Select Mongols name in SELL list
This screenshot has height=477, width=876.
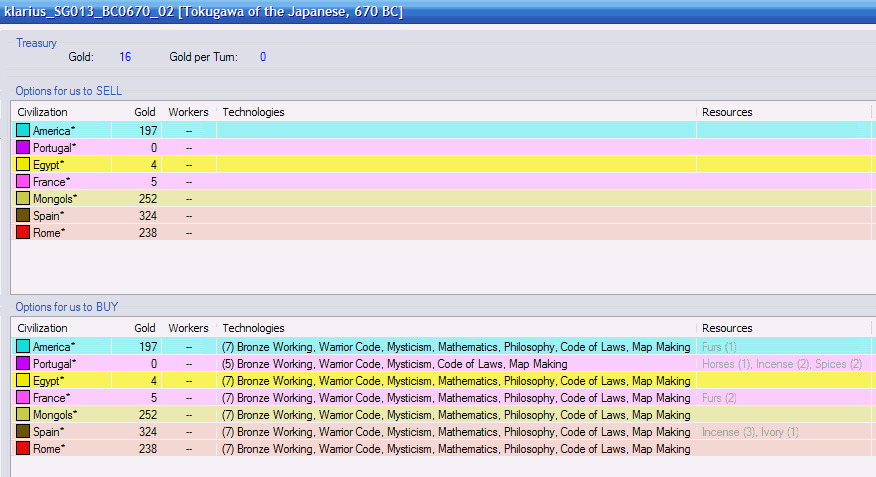[x=55, y=199]
